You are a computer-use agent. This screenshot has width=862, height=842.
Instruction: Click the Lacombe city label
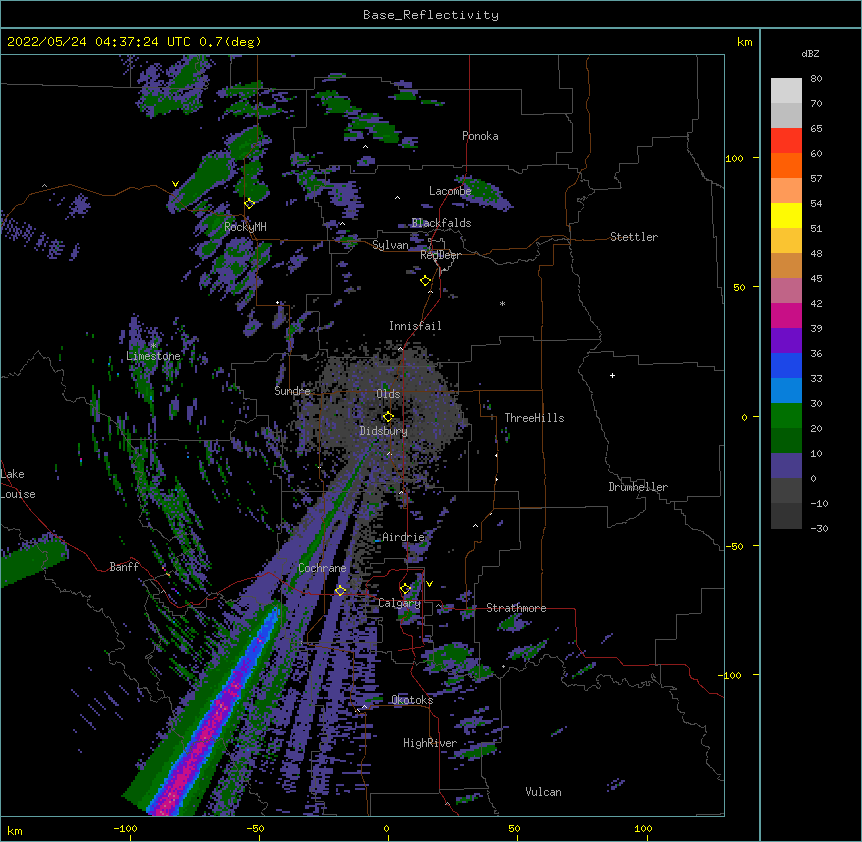pos(450,191)
